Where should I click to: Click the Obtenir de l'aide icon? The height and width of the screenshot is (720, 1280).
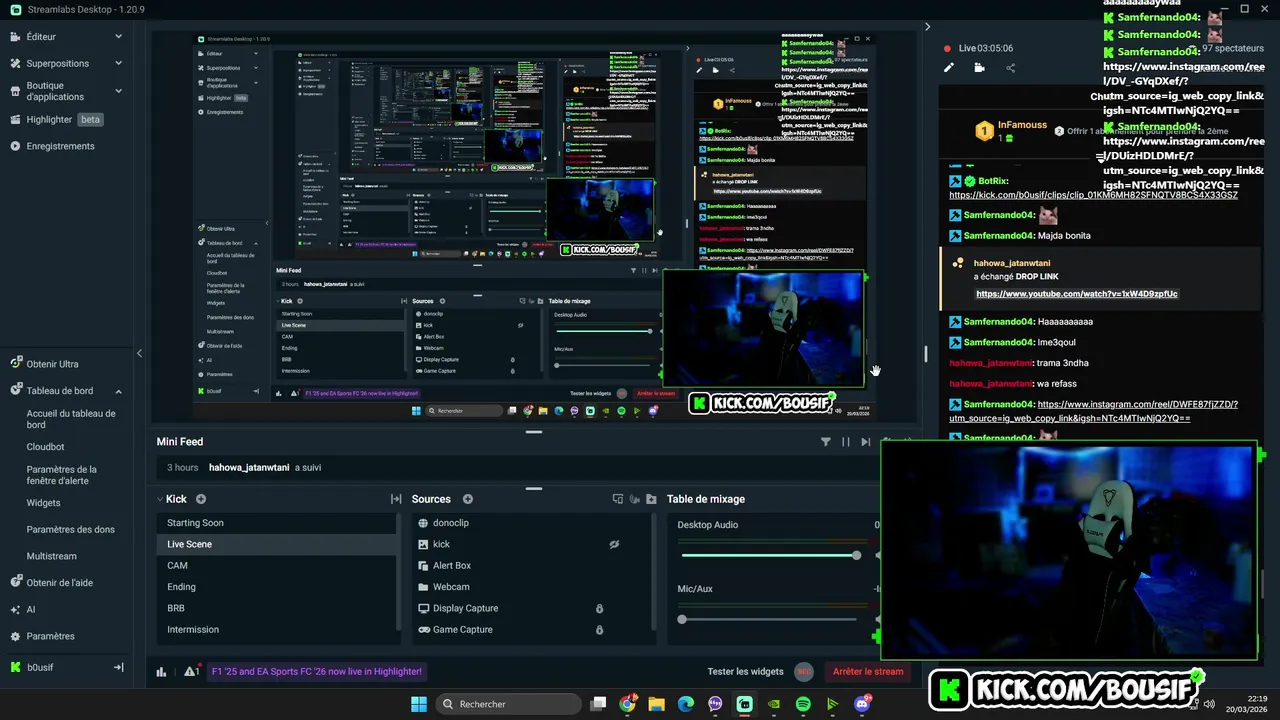(16, 583)
